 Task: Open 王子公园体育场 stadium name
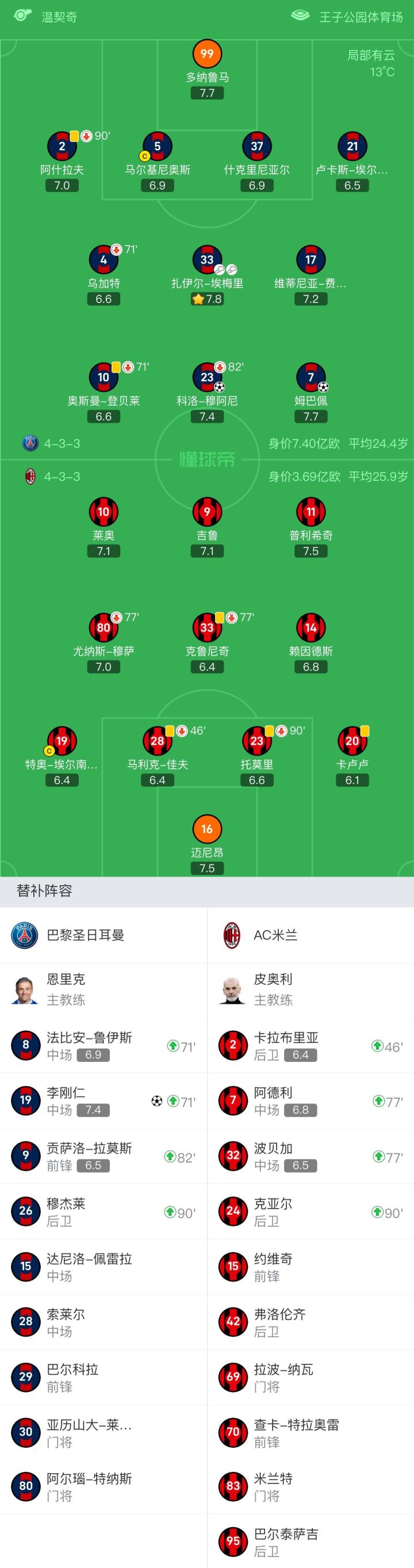pos(361,17)
